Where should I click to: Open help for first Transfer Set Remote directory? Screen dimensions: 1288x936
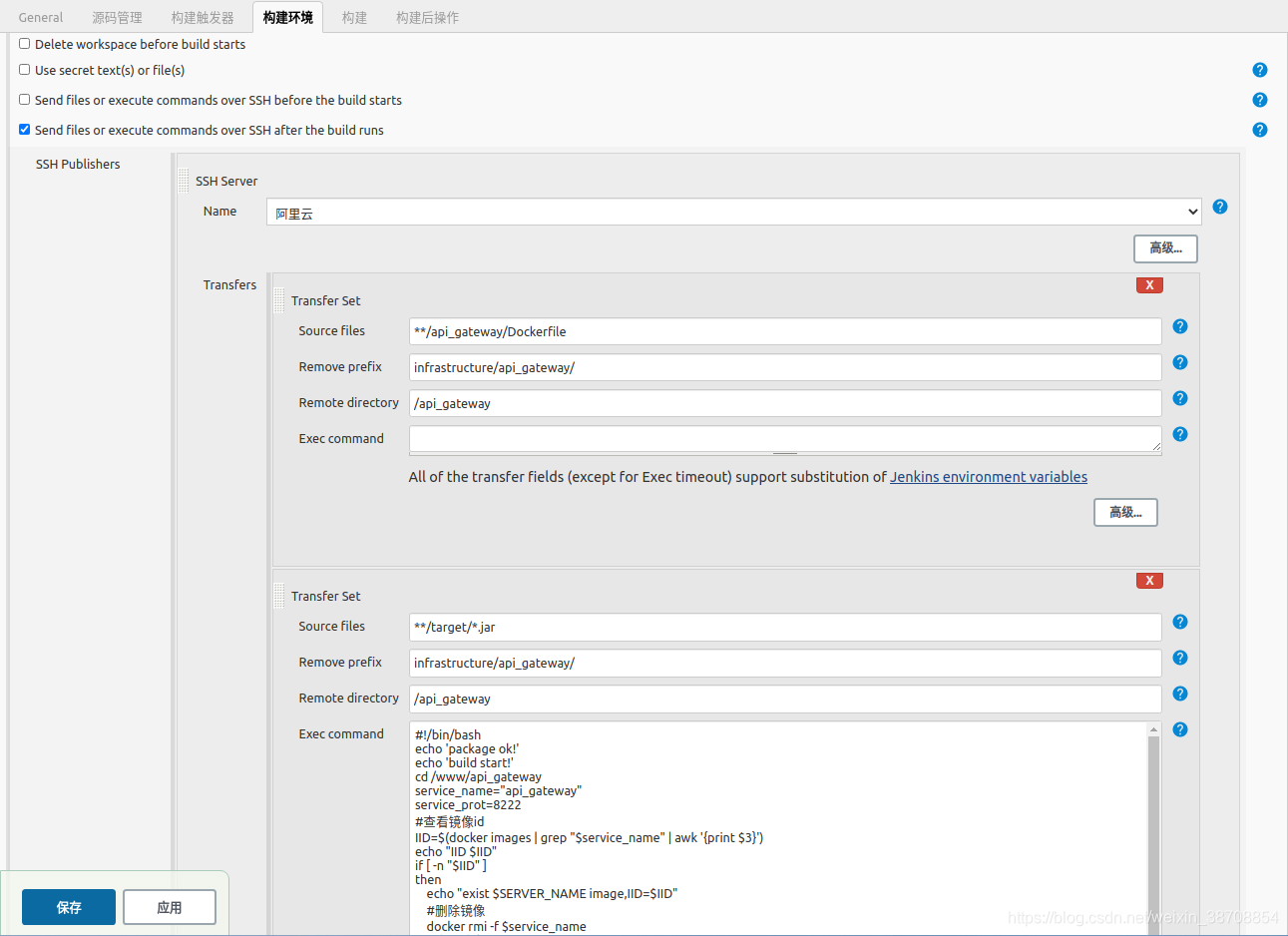tap(1179, 398)
